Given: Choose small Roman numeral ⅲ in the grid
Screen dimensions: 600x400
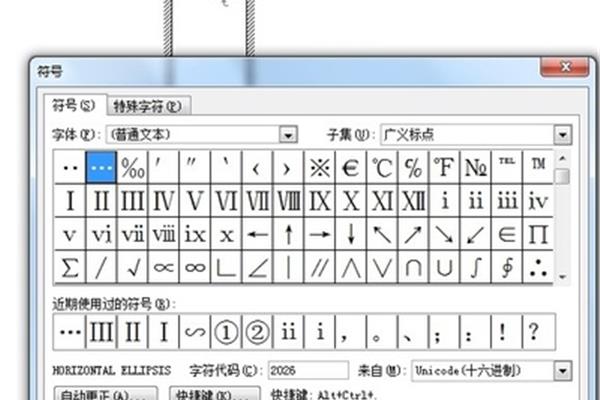Looking at the screenshot, I should click(x=507, y=201).
